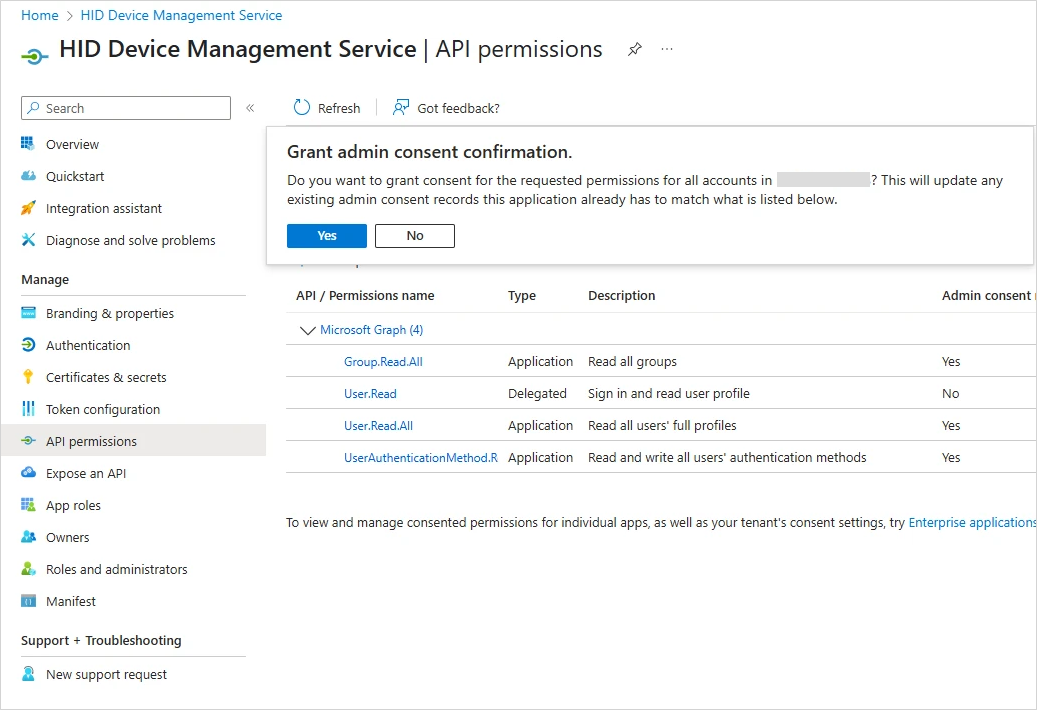Screen dimensions: 1037x710
Task: Open the Group.Read.All permission link
Action: [x=376, y=361]
